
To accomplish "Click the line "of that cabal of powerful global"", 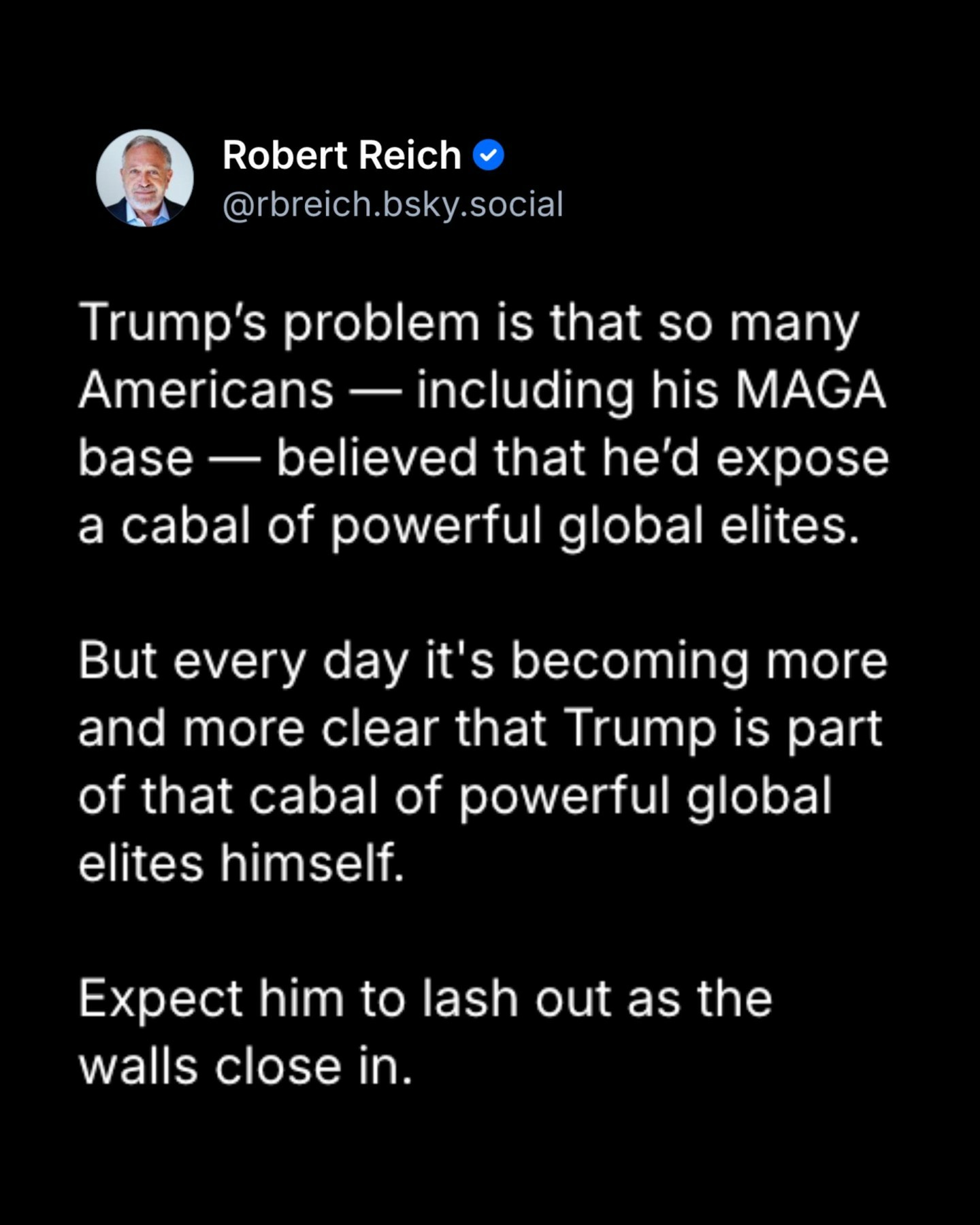I will (455, 796).
